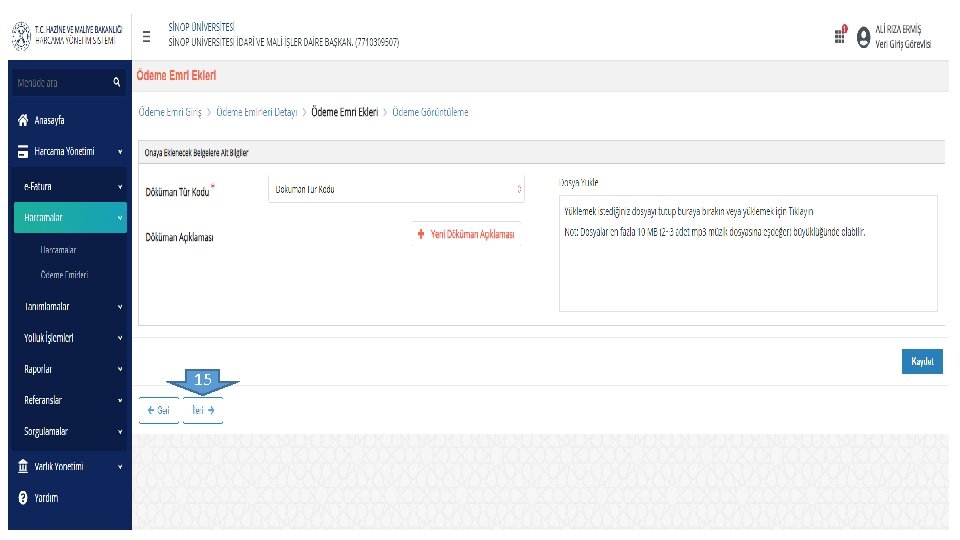The width and height of the screenshot is (960, 540).
Task: Click the Anasayfa home icon
Action: pyautogui.click(x=23, y=120)
